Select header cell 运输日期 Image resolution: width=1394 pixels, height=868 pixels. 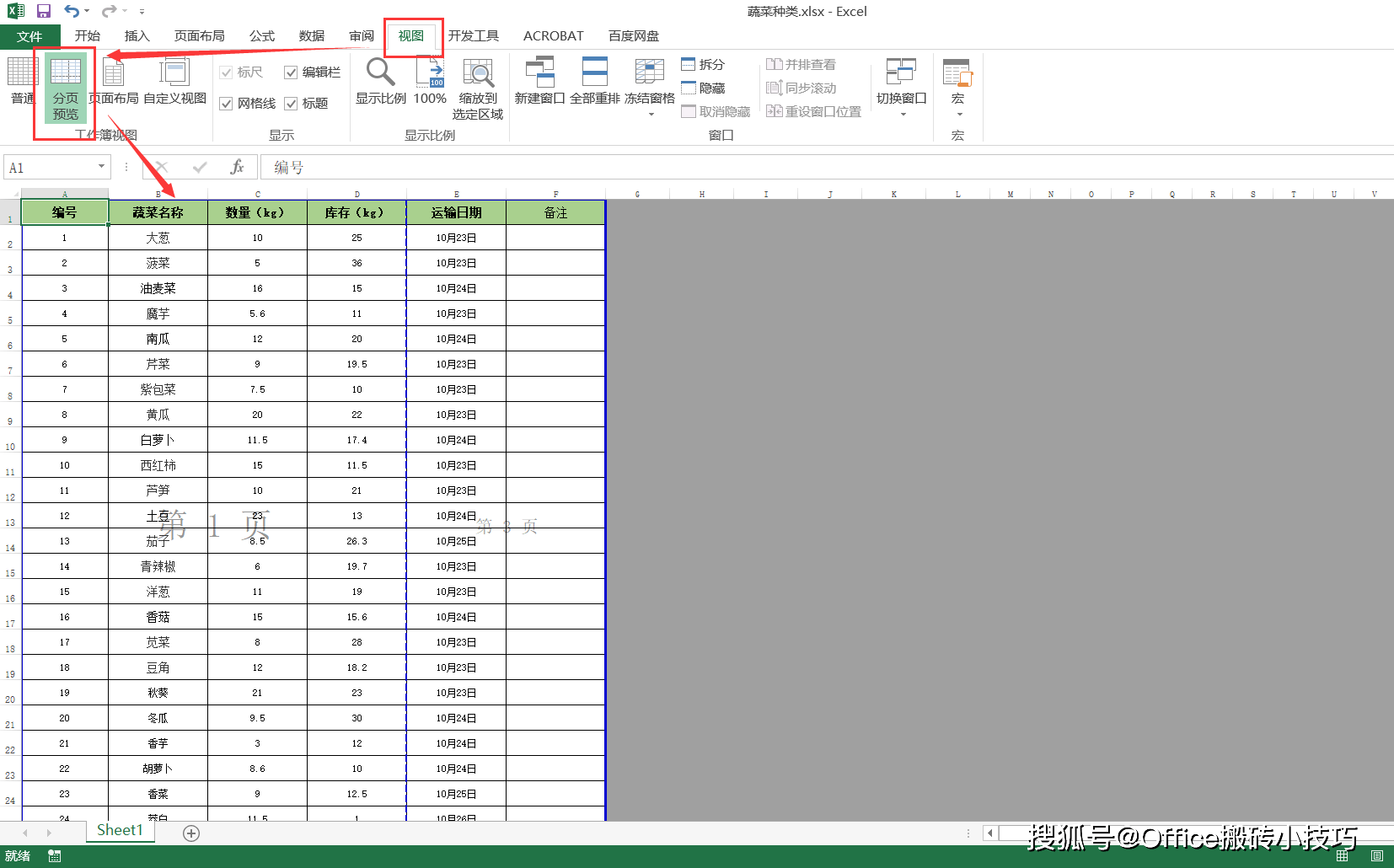tap(456, 212)
